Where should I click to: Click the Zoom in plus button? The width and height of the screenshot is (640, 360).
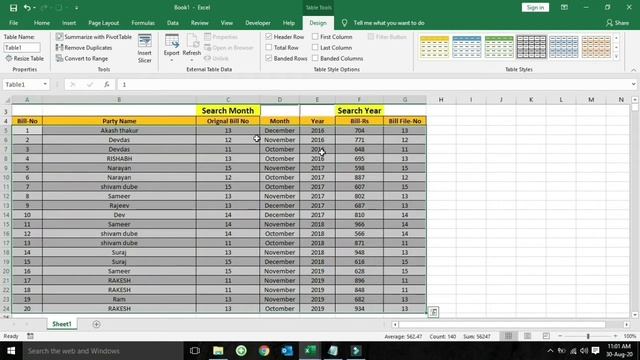point(616,336)
